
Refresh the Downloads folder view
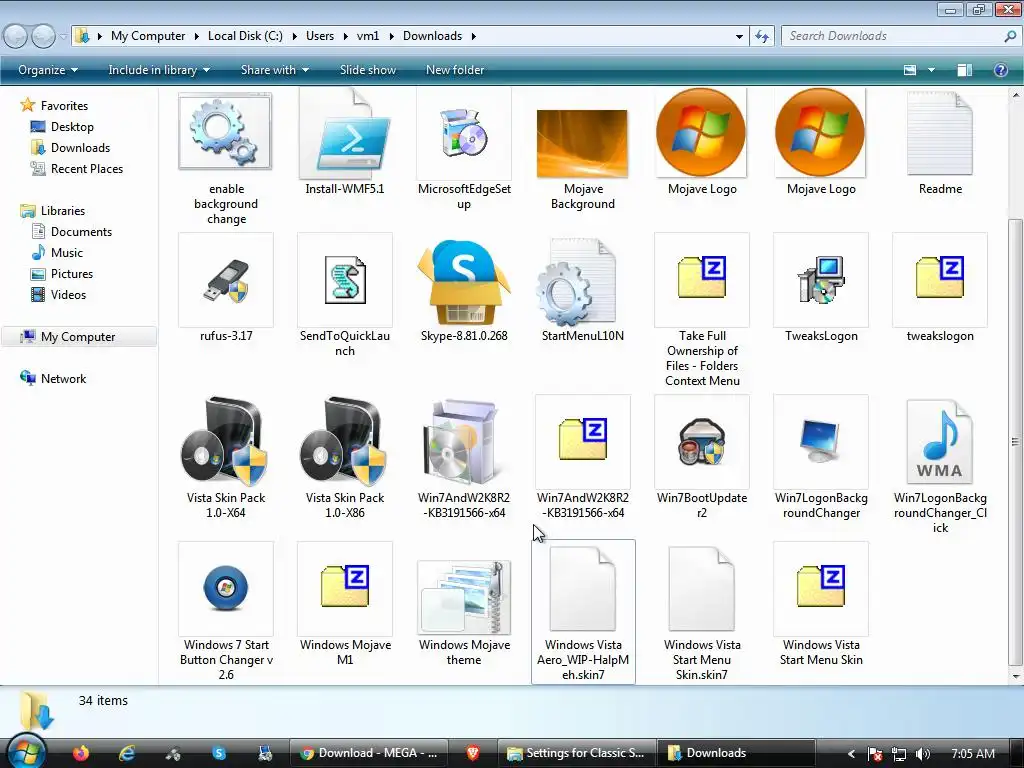761,36
